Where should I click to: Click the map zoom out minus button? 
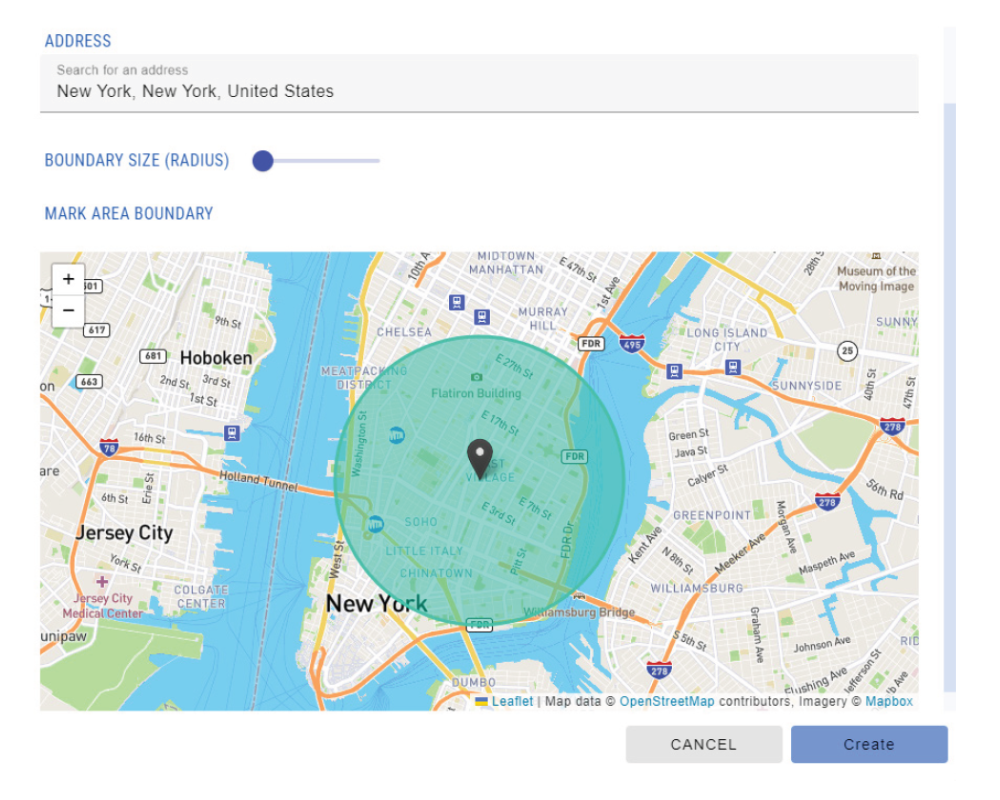click(68, 311)
